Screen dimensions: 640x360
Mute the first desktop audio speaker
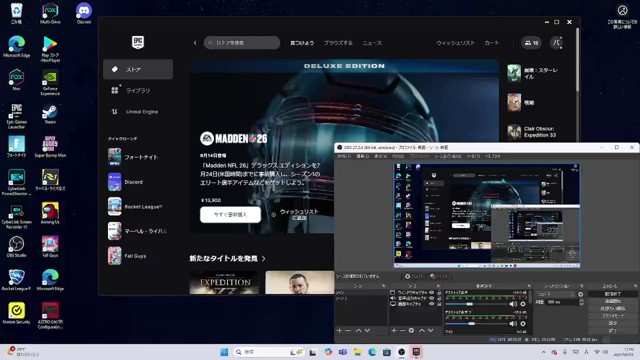(x=513, y=304)
